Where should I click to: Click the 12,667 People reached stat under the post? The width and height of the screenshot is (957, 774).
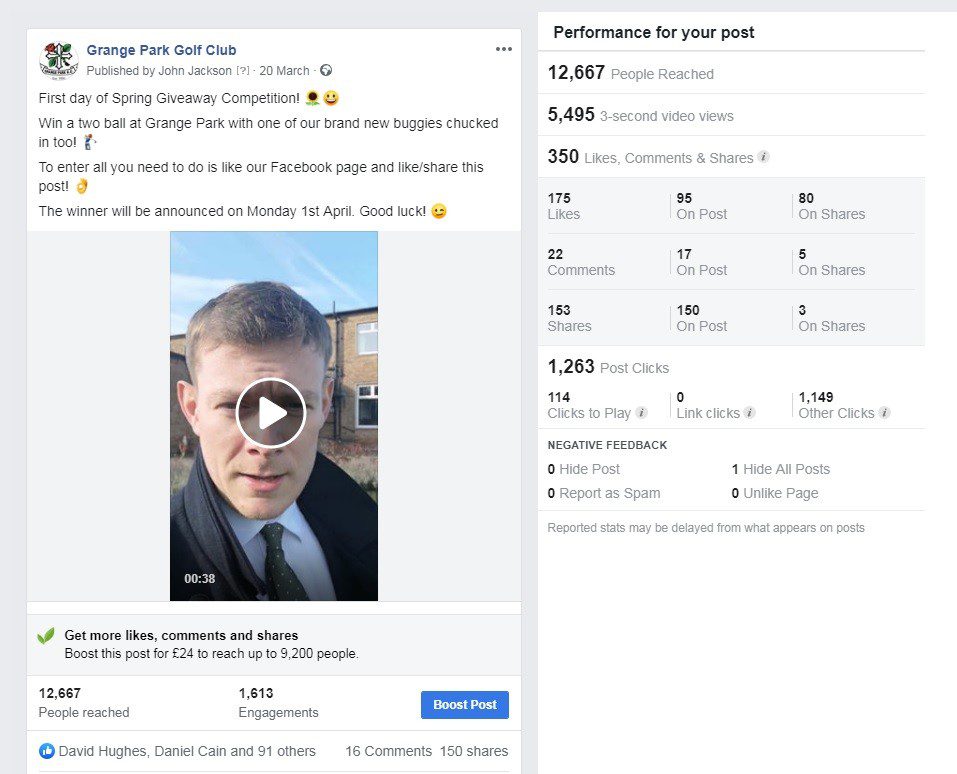(84, 703)
